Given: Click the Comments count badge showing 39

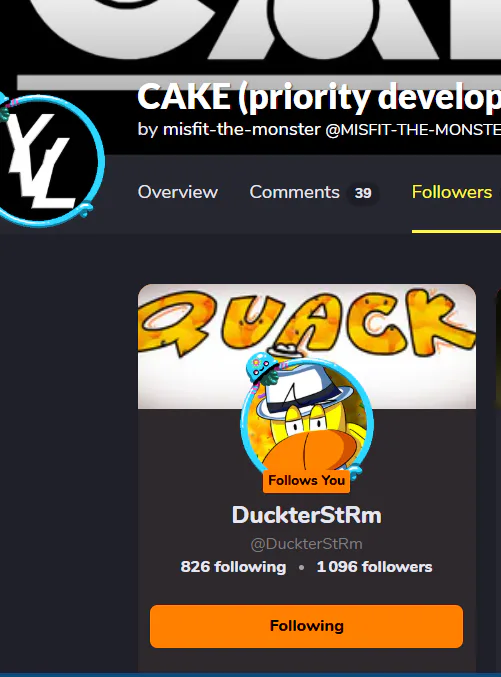Looking at the screenshot, I should point(363,193).
